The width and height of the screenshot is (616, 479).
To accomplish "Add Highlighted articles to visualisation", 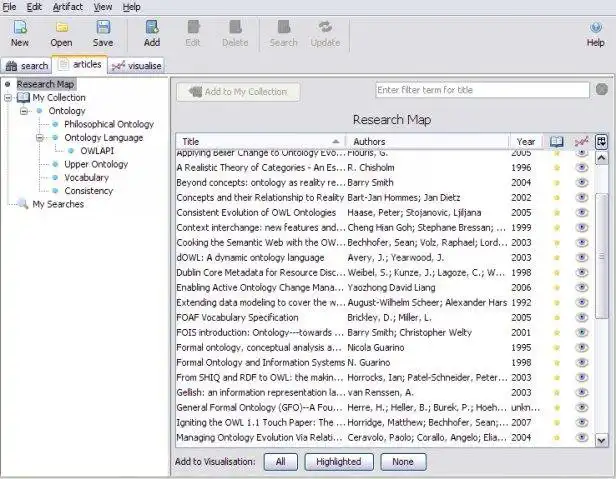I will [x=339, y=462].
